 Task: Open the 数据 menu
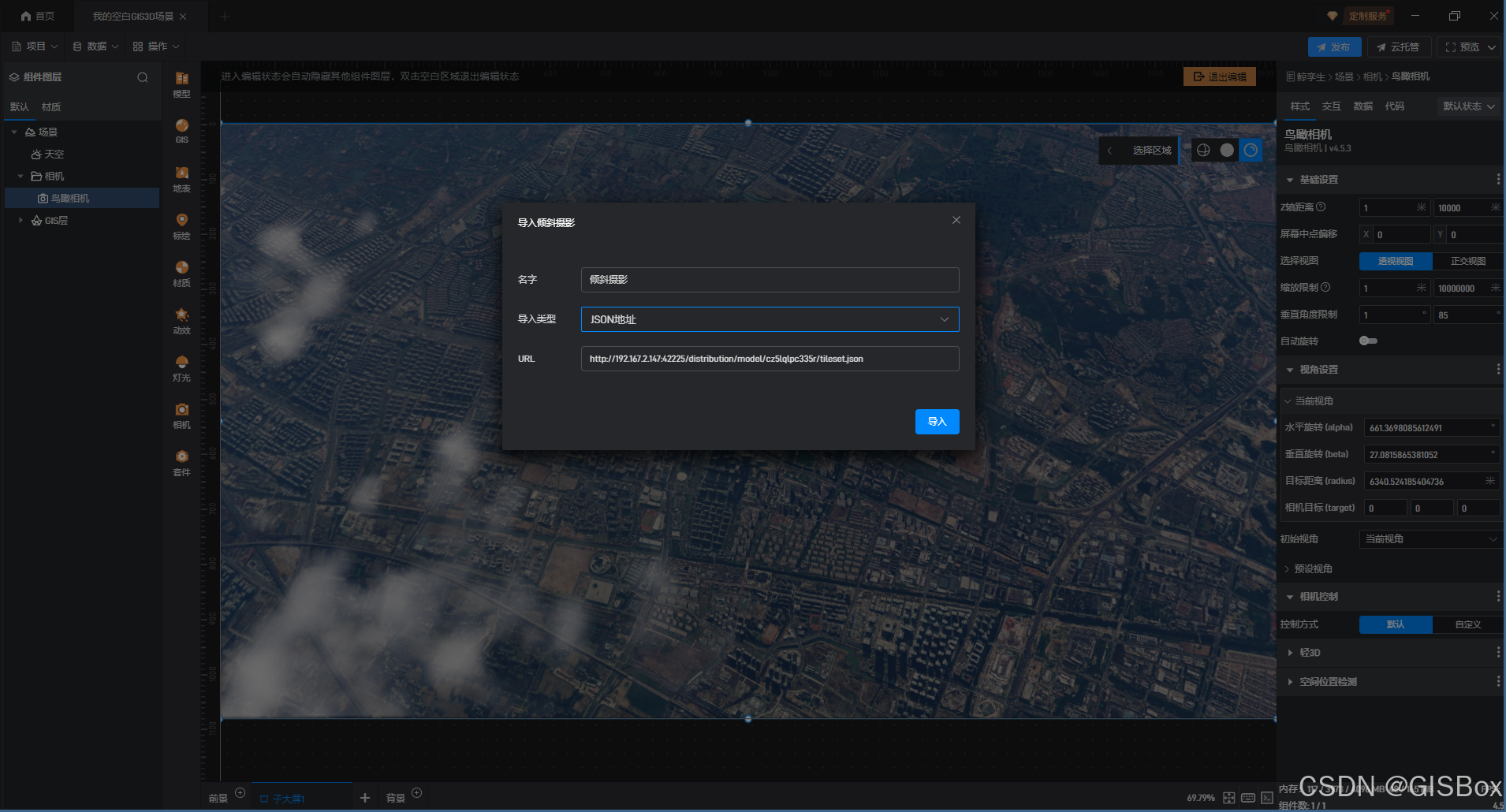pos(96,47)
